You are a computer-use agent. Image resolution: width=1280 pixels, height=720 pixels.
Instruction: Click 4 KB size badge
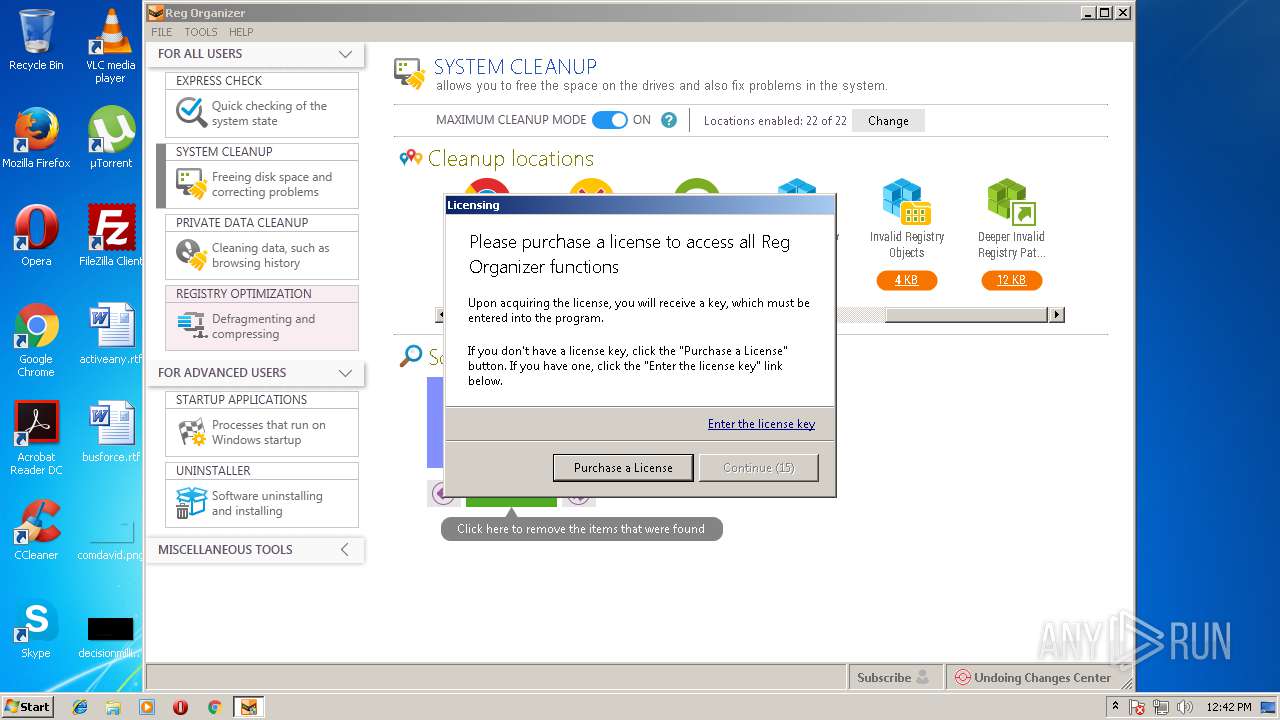pos(906,280)
